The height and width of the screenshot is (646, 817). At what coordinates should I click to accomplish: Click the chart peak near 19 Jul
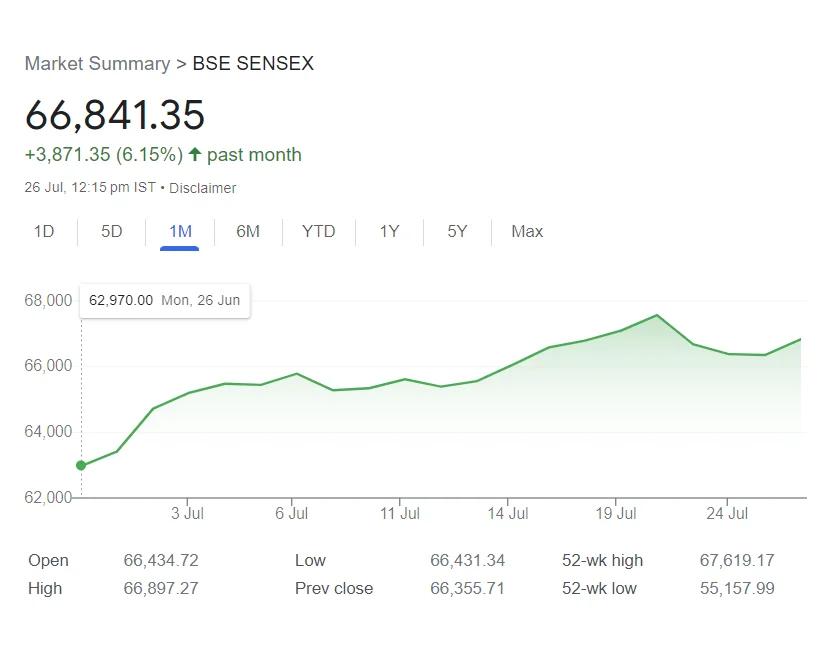655,316
